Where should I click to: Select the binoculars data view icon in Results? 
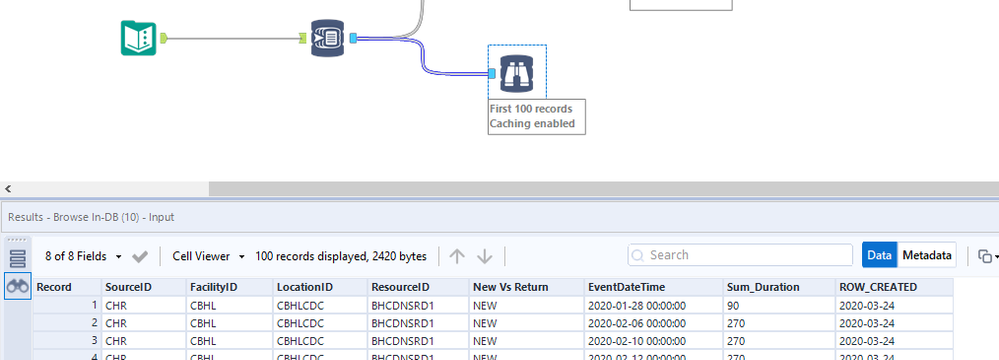18,287
